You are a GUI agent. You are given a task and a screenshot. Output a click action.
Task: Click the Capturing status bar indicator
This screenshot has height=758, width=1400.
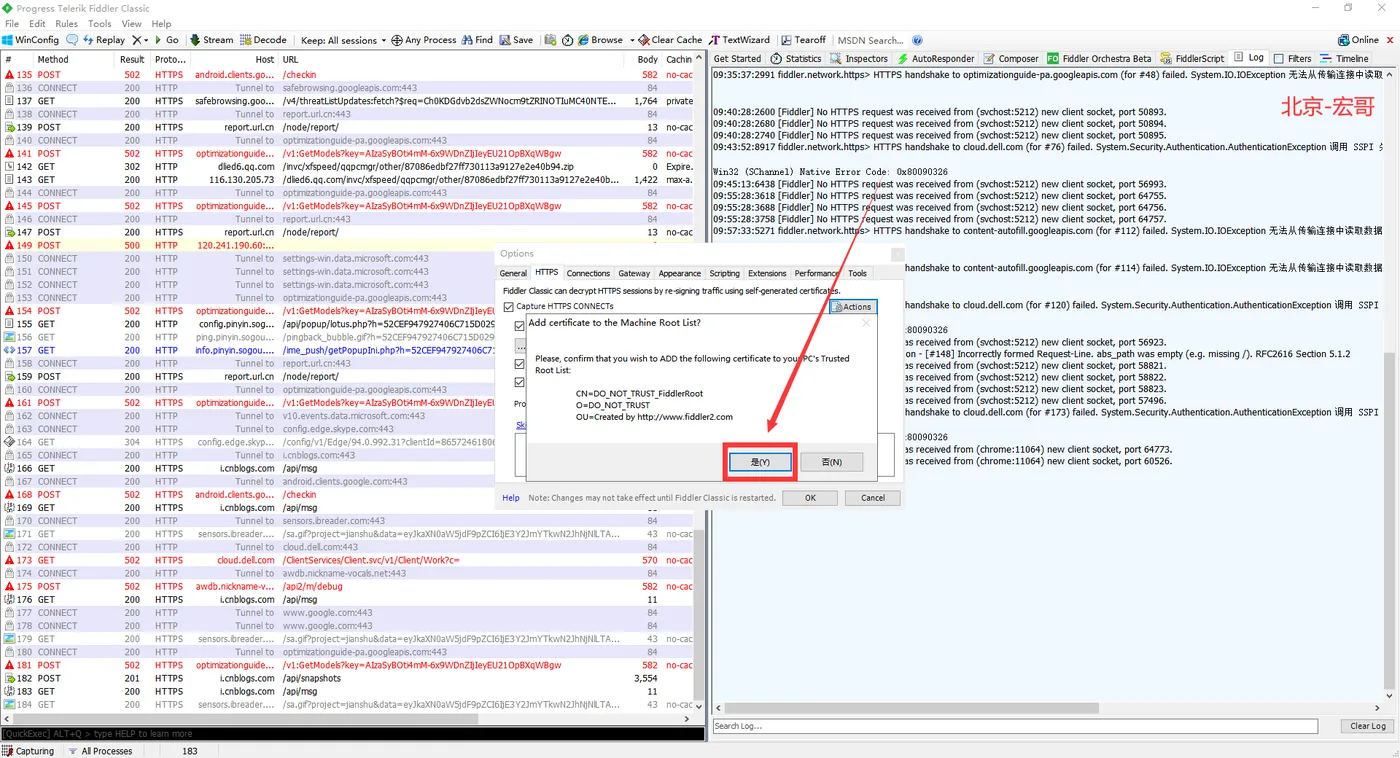(x=28, y=751)
